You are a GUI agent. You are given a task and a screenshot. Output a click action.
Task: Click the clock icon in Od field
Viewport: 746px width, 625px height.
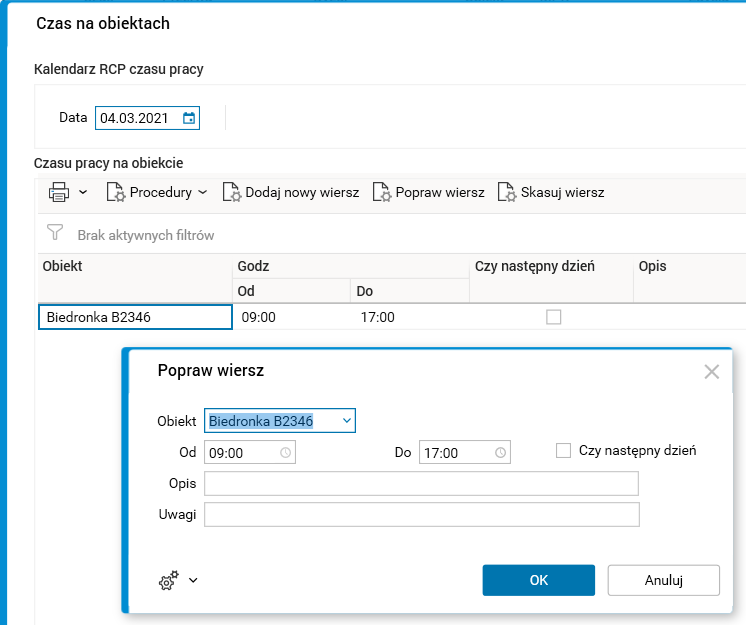(x=286, y=452)
